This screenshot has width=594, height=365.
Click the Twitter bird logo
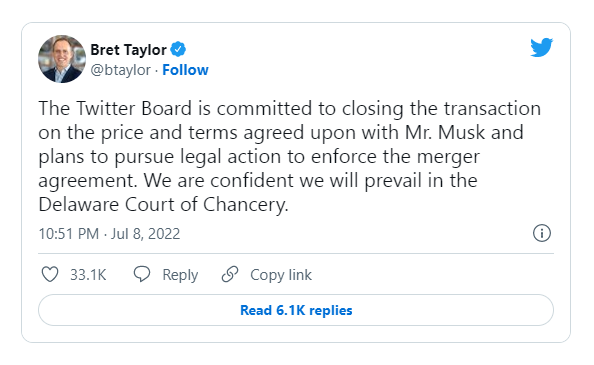tap(541, 47)
